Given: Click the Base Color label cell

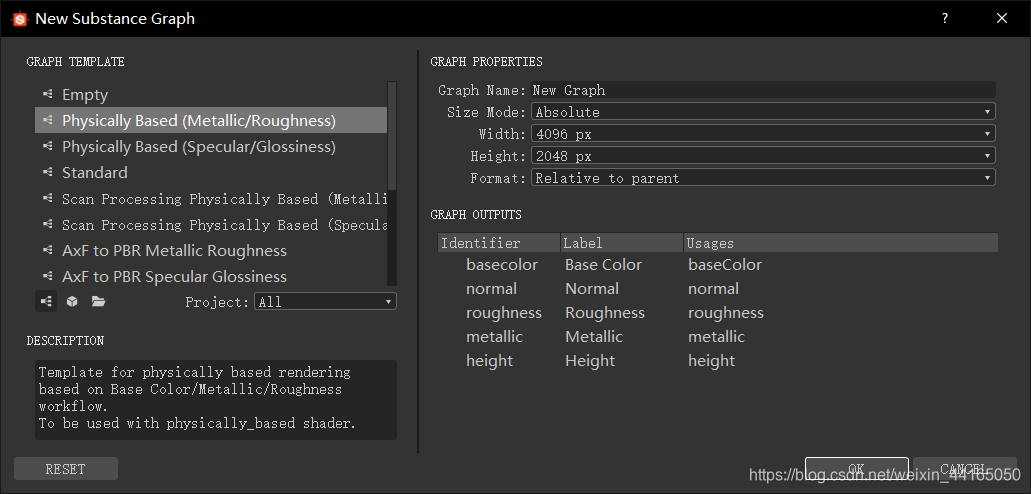Looking at the screenshot, I should pos(604,264).
